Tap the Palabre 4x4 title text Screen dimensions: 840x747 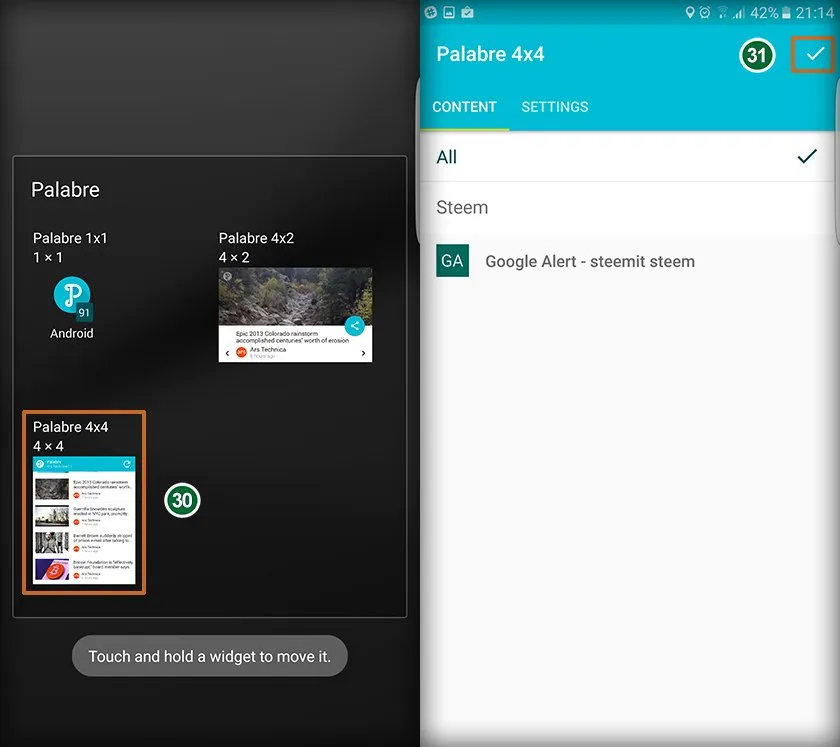click(x=490, y=54)
